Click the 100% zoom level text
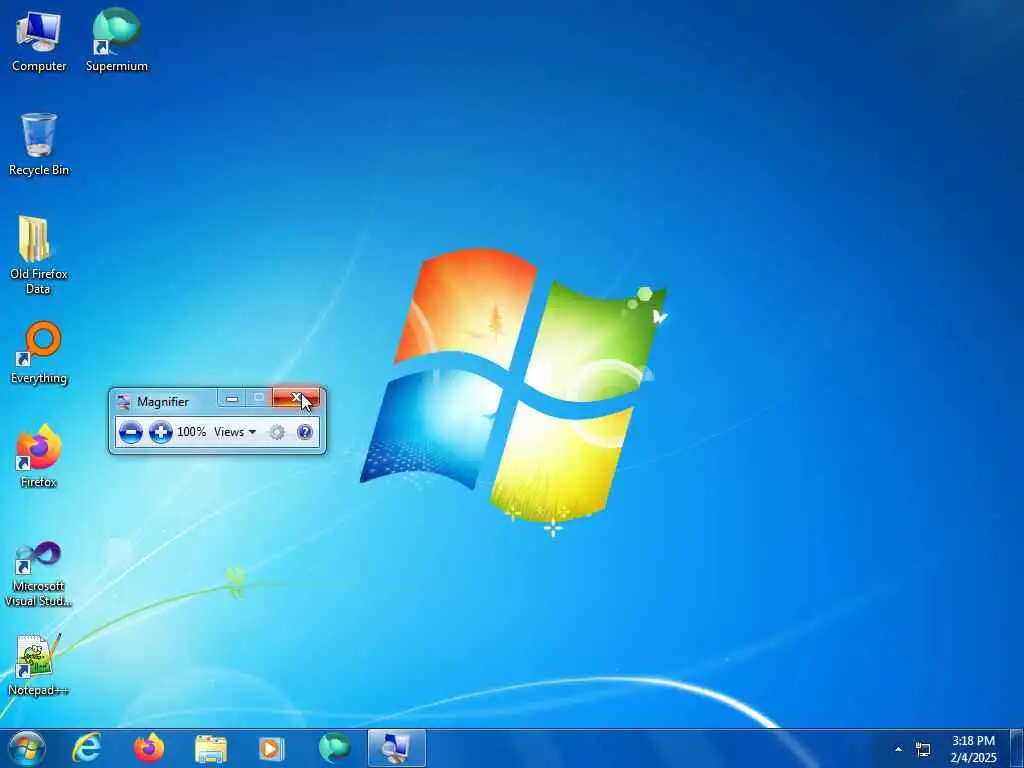The height and width of the screenshot is (768, 1024). (191, 432)
